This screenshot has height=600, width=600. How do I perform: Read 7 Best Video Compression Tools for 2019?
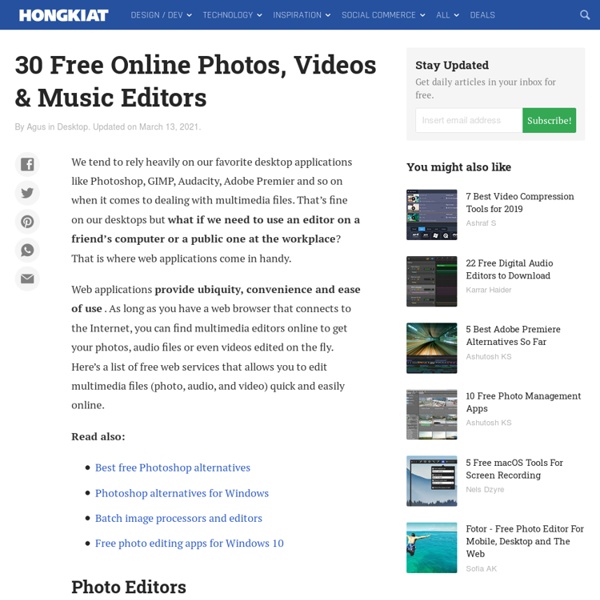(x=520, y=202)
